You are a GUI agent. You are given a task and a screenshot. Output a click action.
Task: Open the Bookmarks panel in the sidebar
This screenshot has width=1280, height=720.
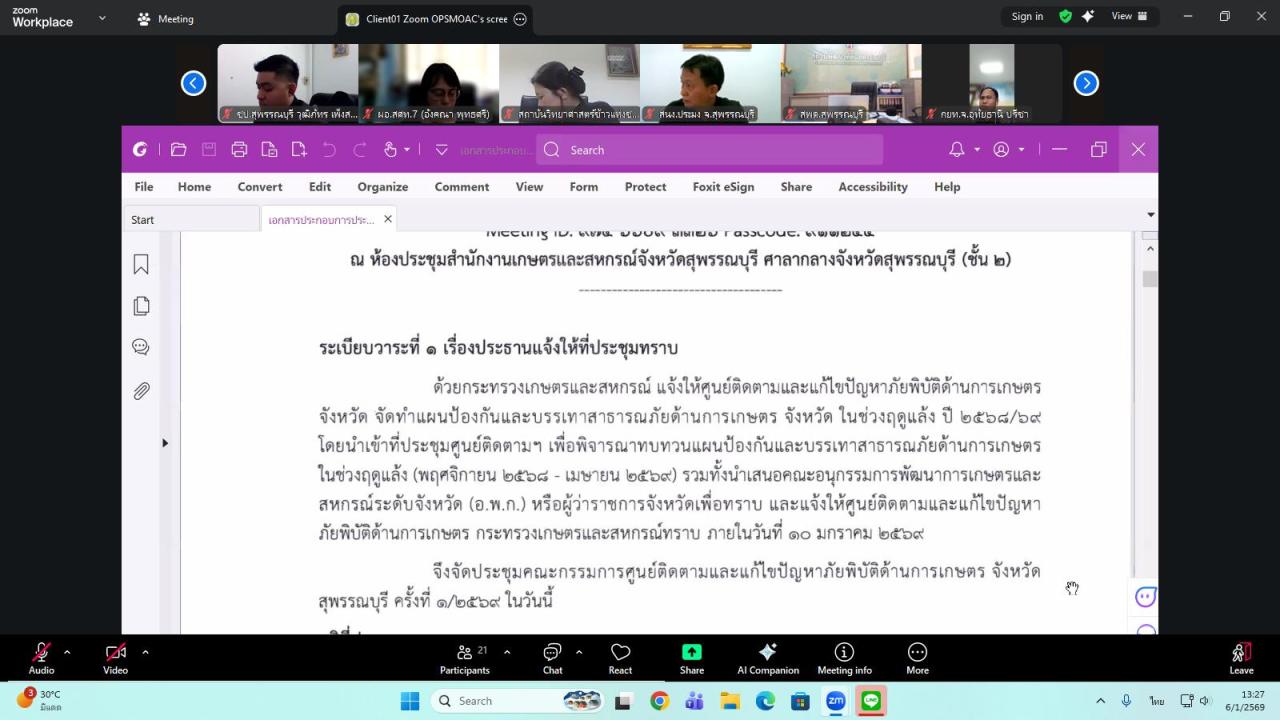(x=140, y=264)
